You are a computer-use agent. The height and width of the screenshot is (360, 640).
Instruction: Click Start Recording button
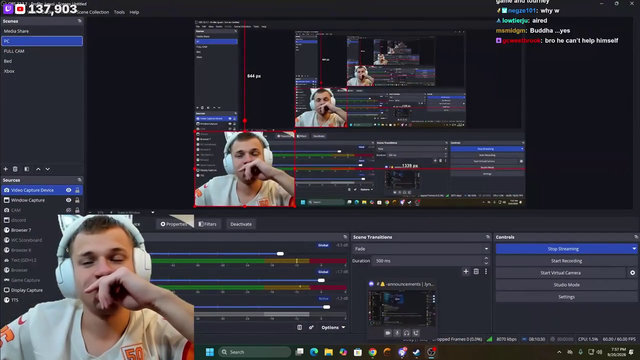click(567, 261)
